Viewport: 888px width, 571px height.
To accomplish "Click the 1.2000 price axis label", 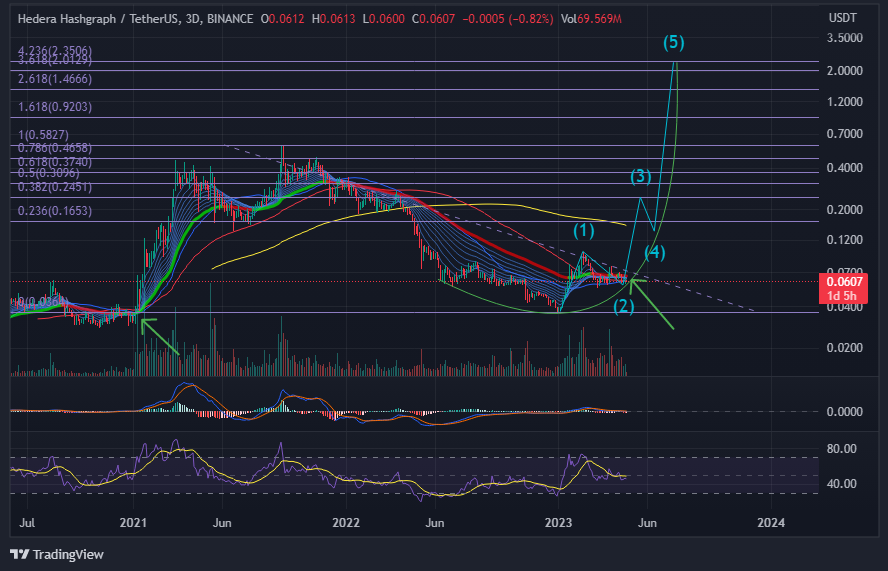I will pos(844,101).
